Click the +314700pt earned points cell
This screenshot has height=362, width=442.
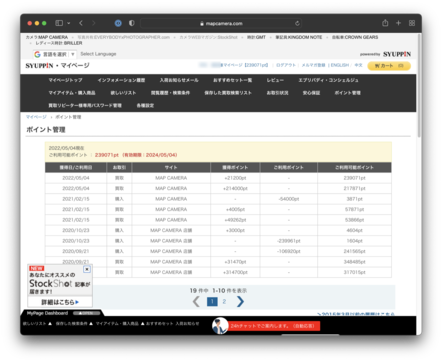235,272
